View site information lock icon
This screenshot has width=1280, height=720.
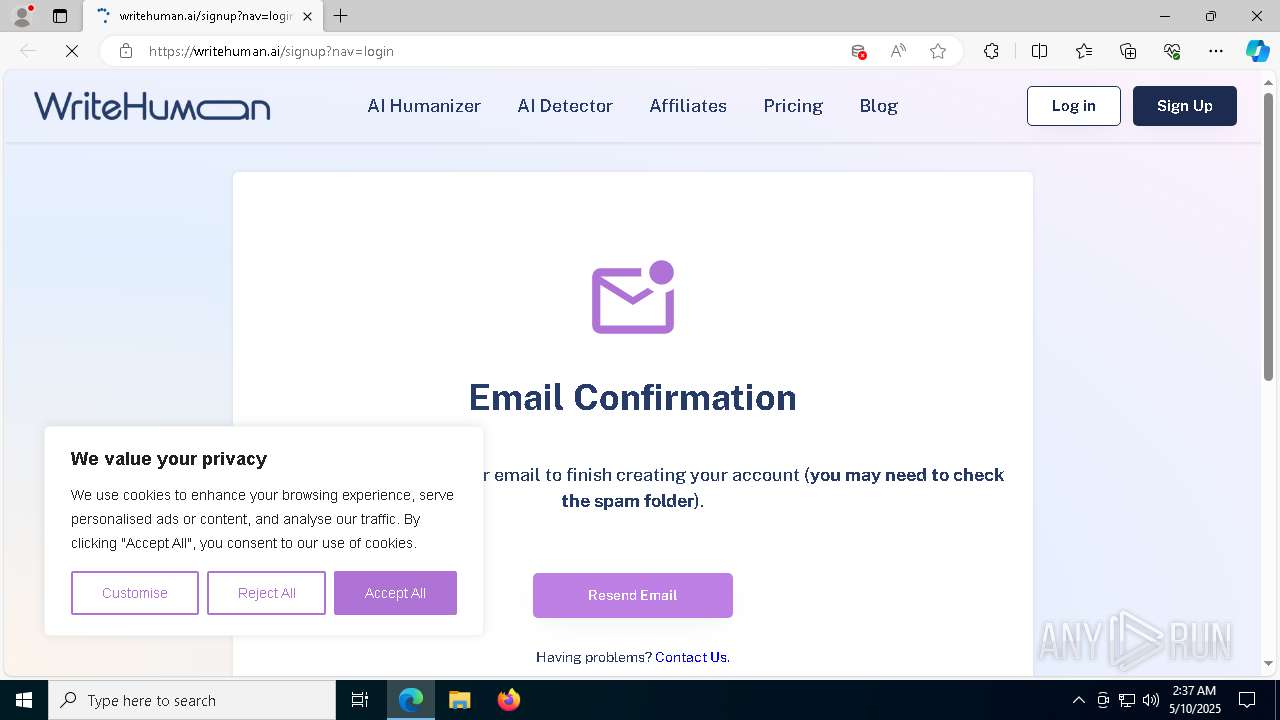click(x=126, y=51)
